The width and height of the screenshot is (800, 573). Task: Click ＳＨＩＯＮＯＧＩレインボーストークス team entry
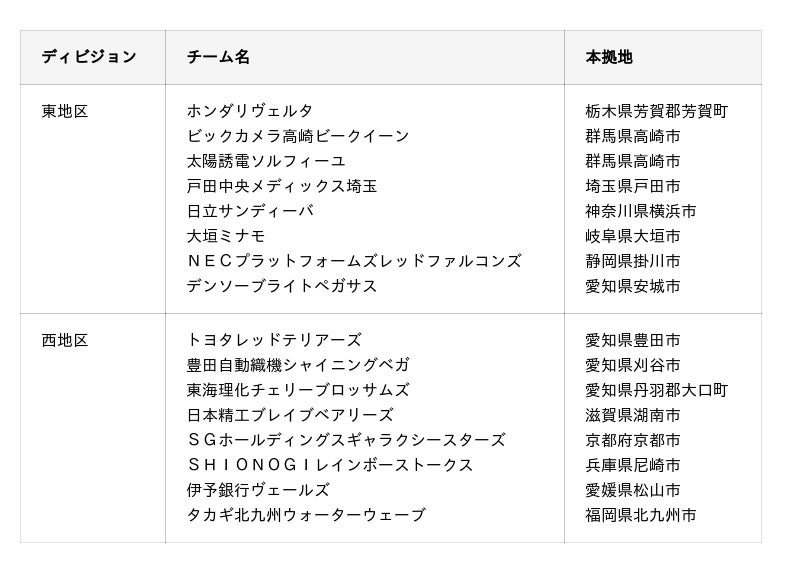[x=330, y=465]
